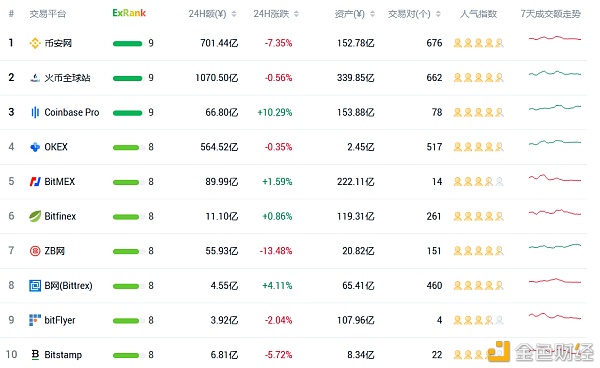
Task: Sort by 24H额(¥) column arrows
Action: tap(234, 14)
